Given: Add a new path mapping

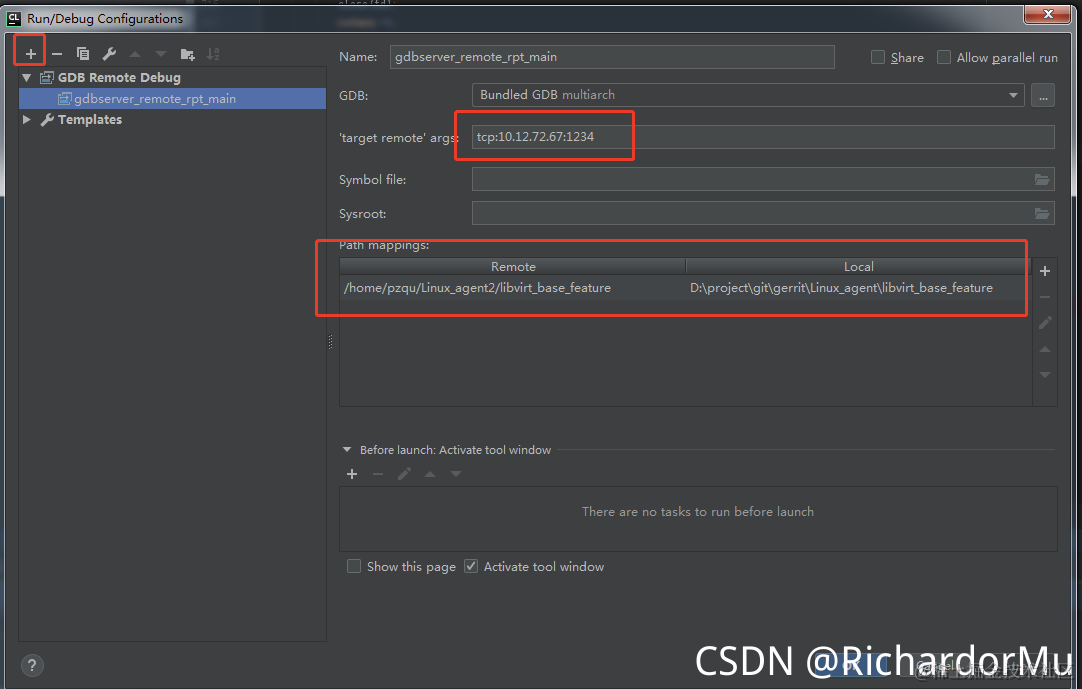Looking at the screenshot, I should tap(1045, 271).
